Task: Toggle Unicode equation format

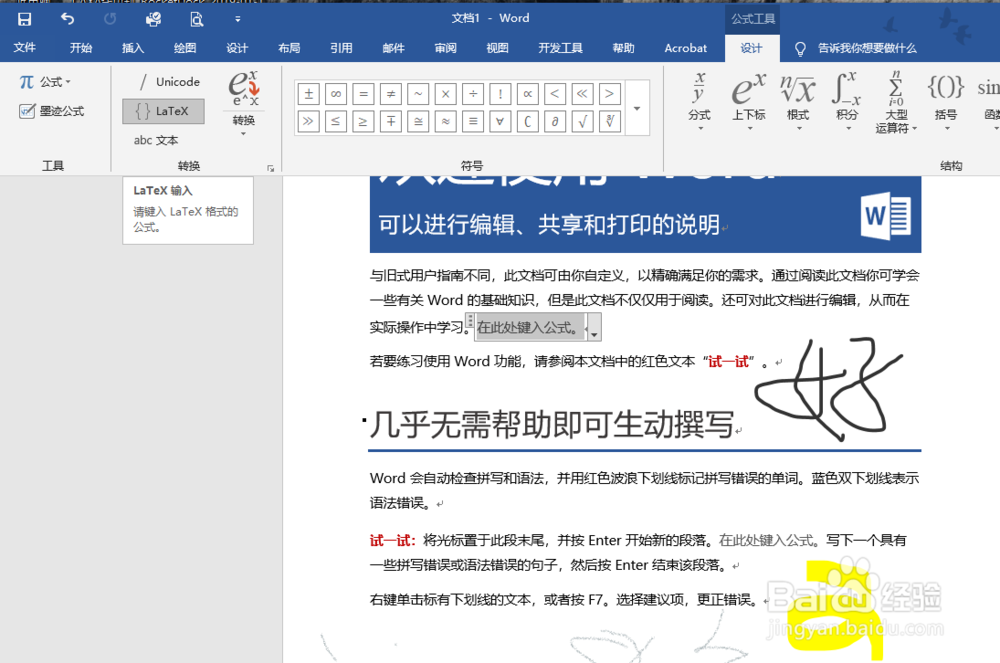Action: click(169, 82)
